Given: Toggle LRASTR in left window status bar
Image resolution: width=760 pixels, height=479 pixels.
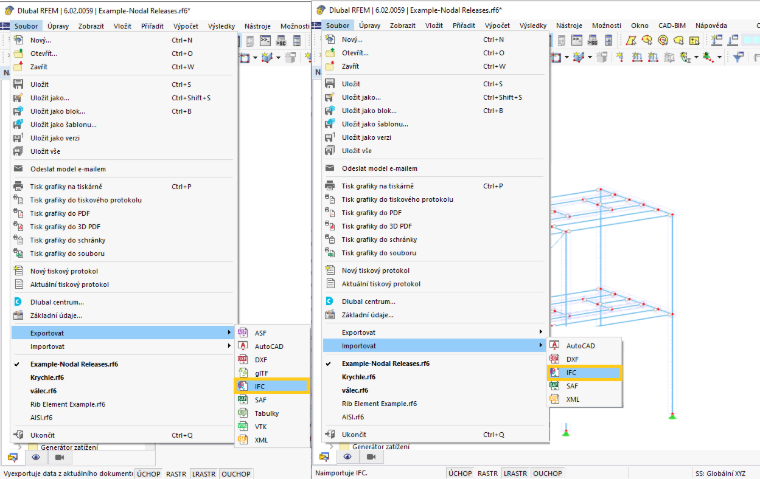Looking at the screenshot, I should tap(204, 474).
